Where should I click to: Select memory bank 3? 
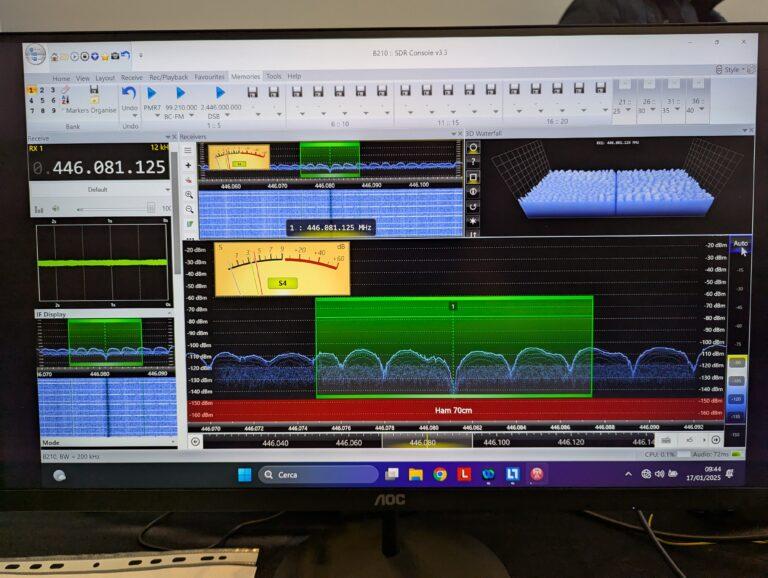pos(53,90)
